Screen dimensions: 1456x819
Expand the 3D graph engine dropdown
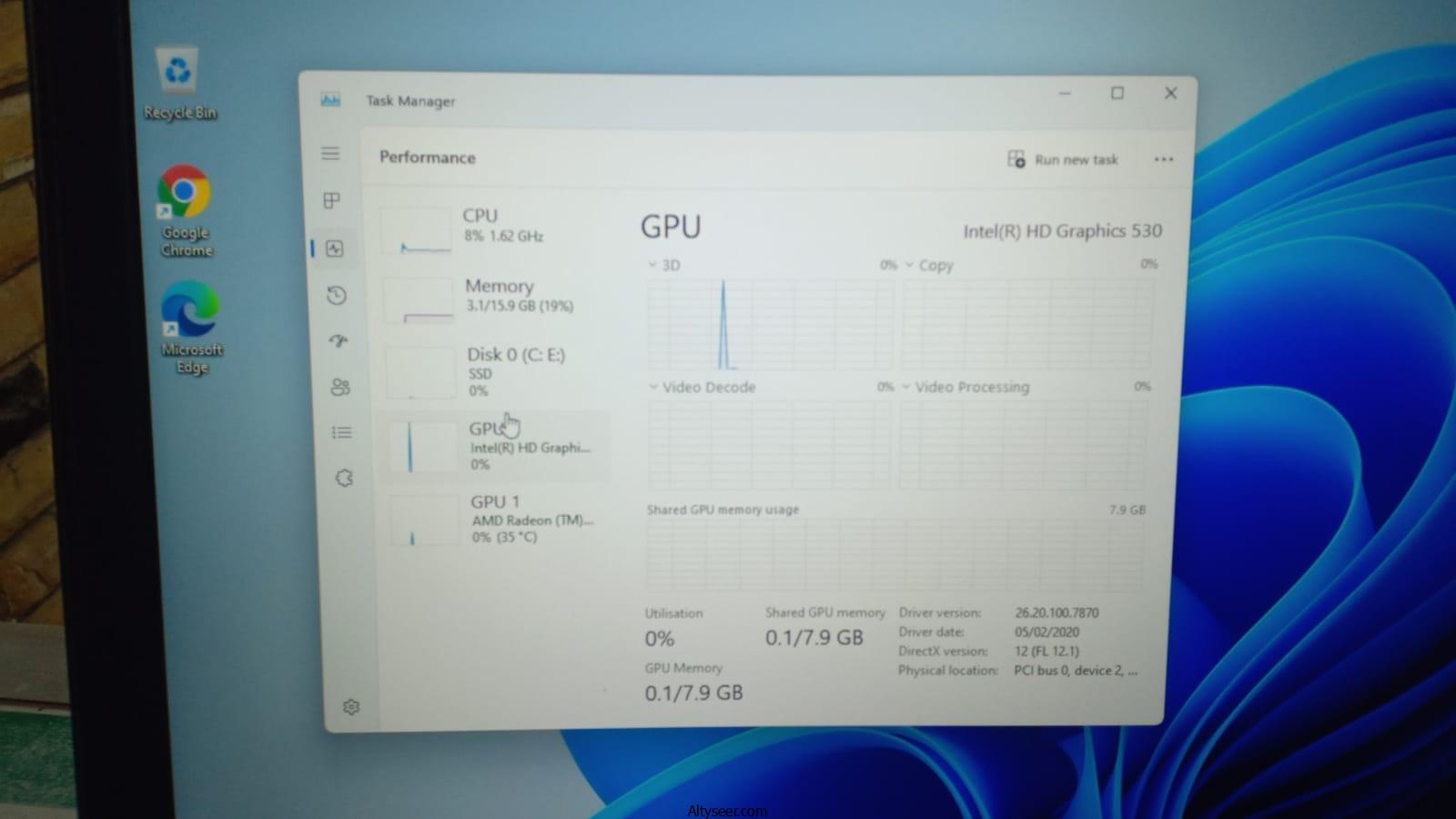[652, 265]
